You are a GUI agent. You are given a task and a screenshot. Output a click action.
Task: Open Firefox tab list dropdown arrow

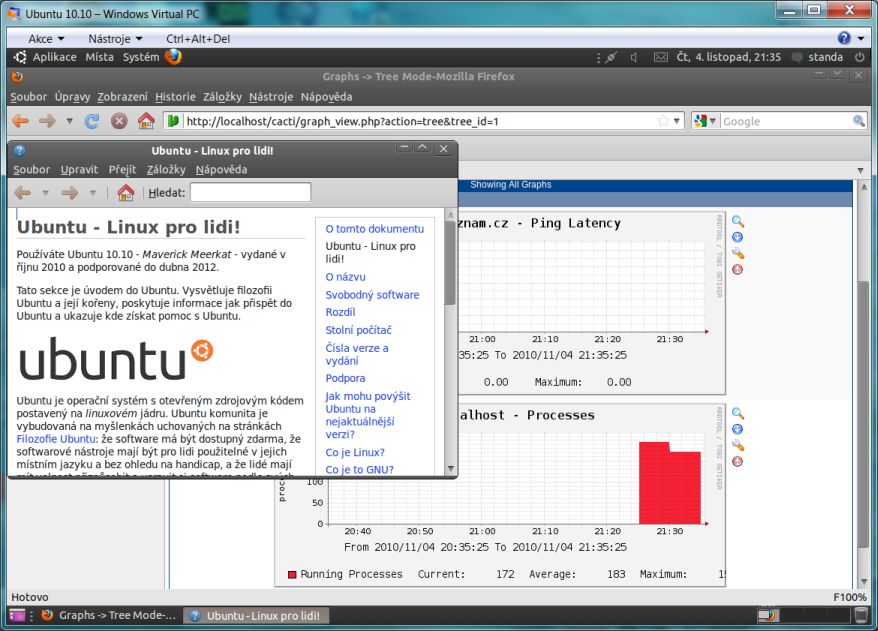[x=860, y=170]
